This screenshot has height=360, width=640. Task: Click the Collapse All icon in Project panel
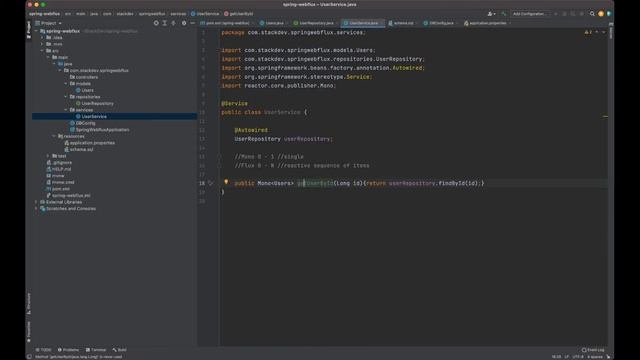(x=174, y=23)
